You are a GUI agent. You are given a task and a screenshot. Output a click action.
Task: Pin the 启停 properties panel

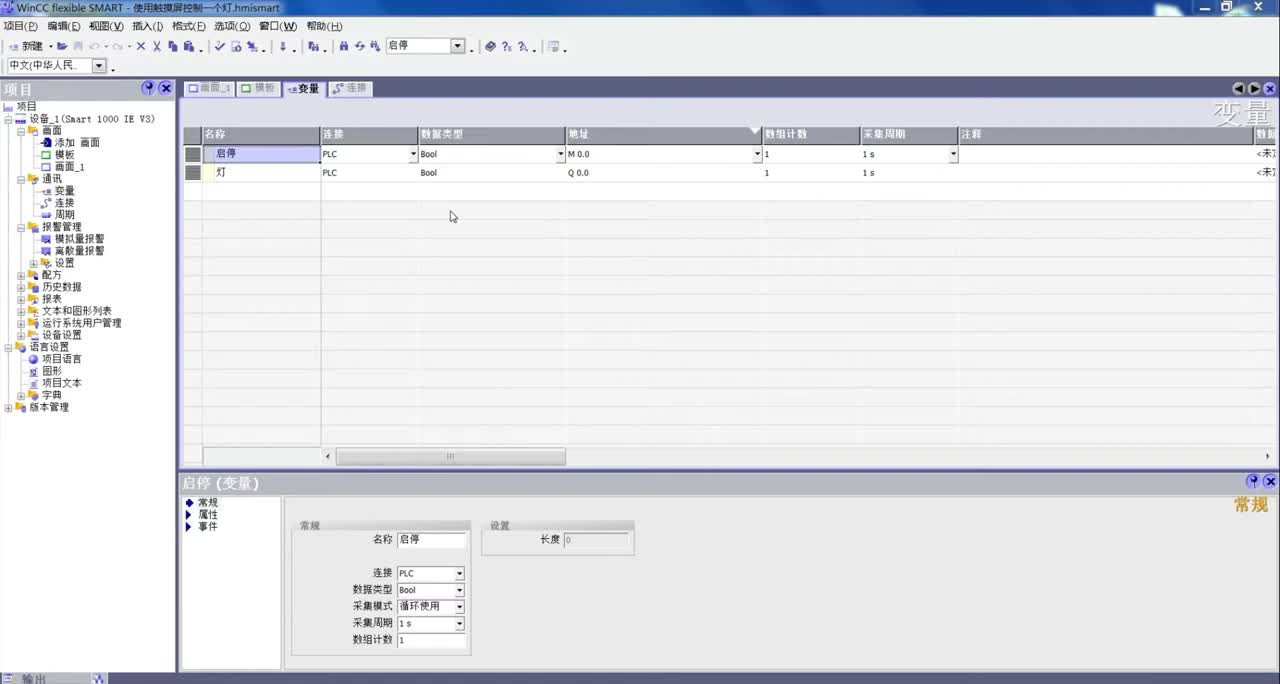tap(1253, 482)
